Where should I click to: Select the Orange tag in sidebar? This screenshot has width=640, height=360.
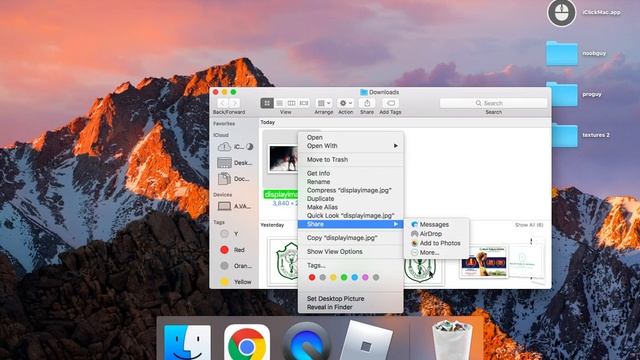(x=235, y=266)
